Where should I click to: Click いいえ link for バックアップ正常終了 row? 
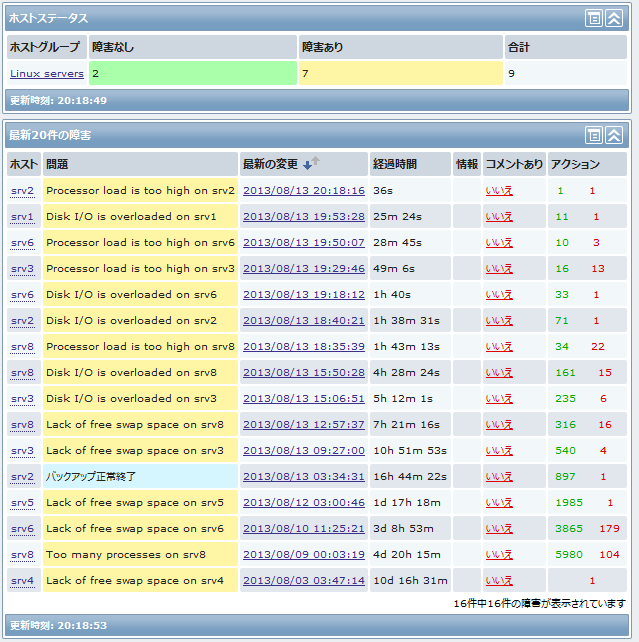click(x=499, y=477)
